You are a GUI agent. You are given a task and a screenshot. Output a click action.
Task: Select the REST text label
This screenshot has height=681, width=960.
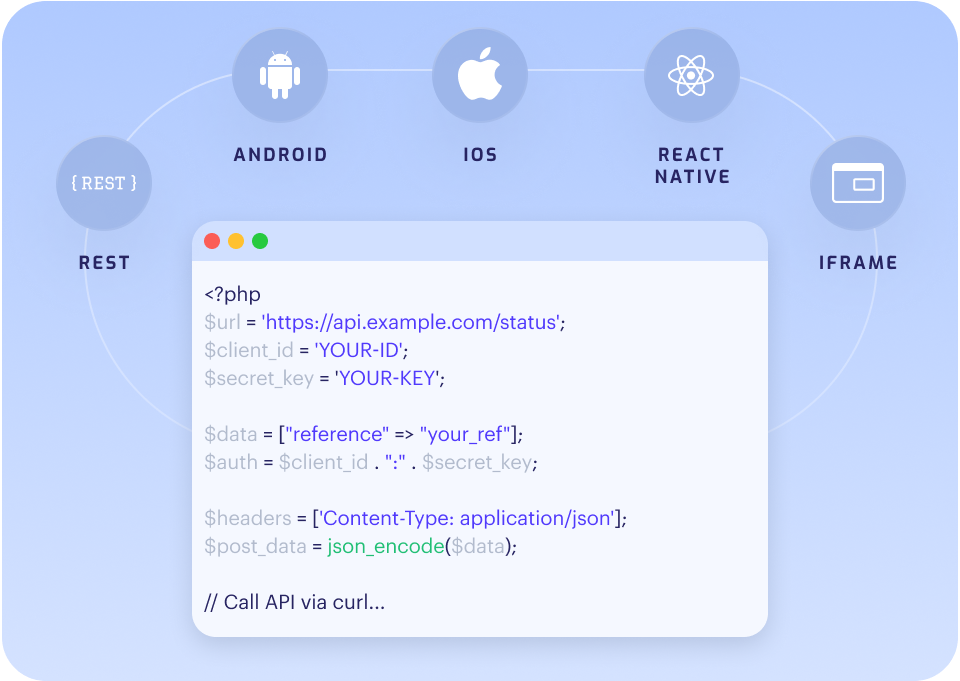click(104, 263)
